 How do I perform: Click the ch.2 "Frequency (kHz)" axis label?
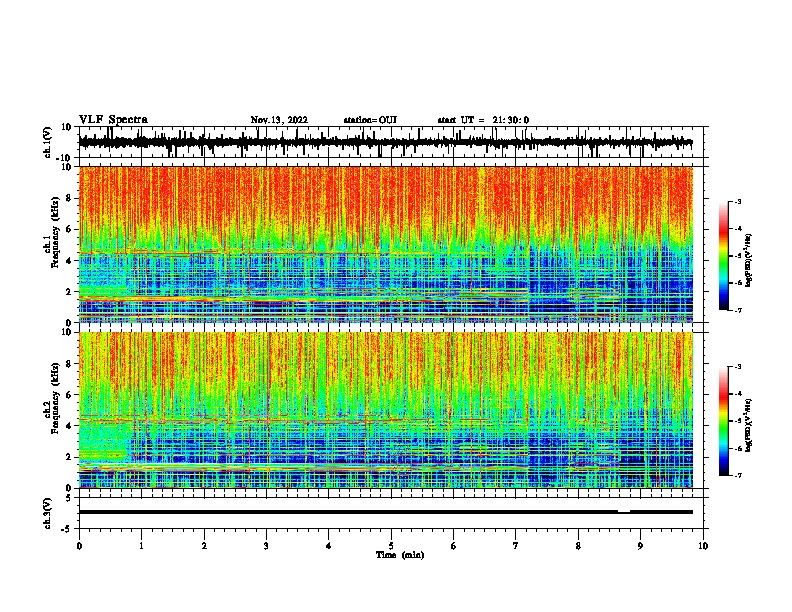pyautogui.click(x=56, y=398)
